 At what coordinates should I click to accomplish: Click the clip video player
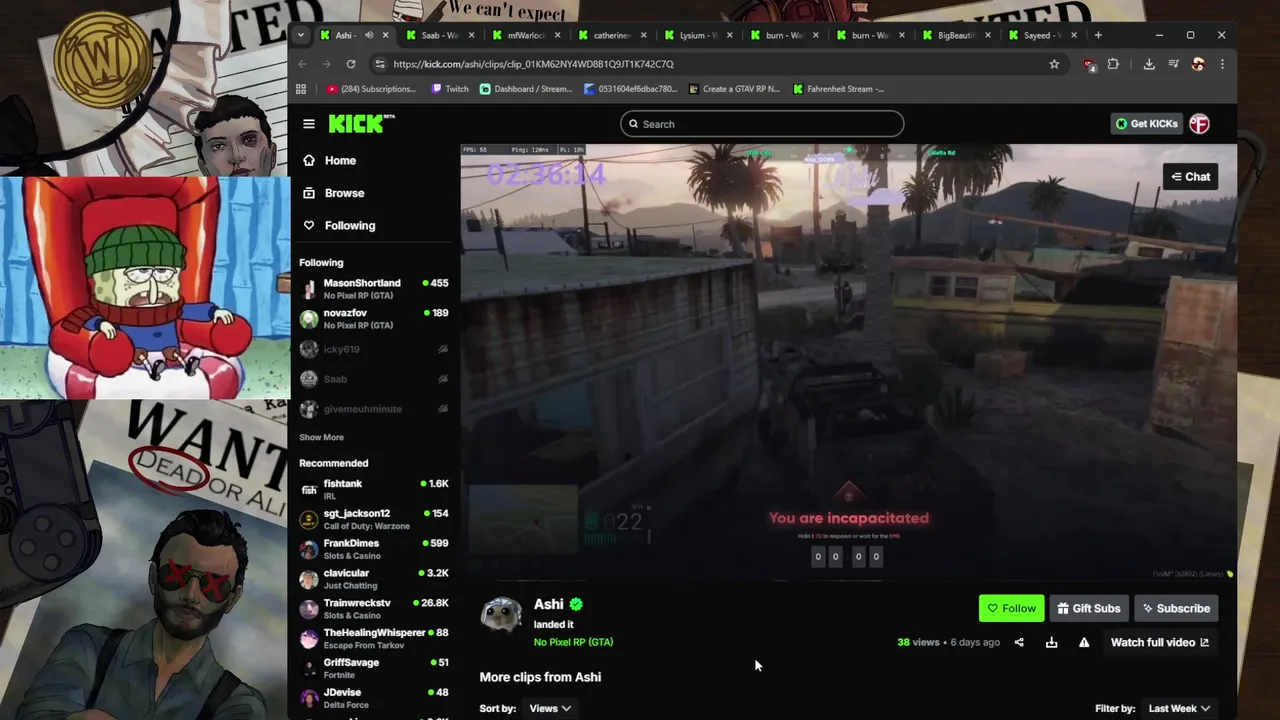tap(848, 362)
